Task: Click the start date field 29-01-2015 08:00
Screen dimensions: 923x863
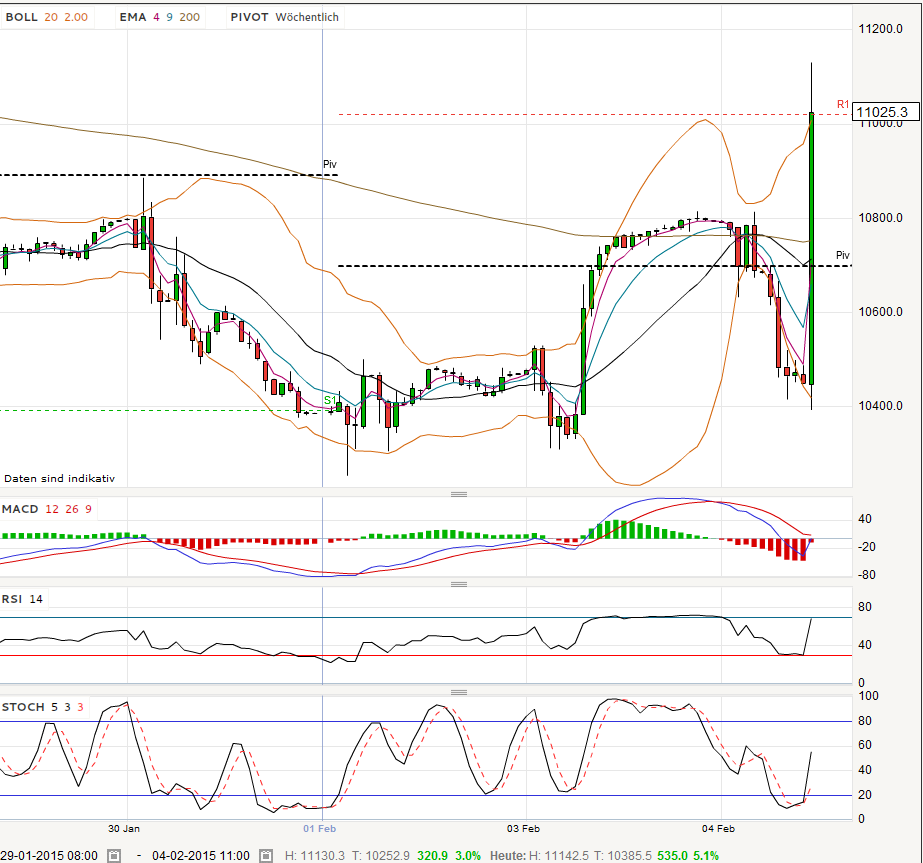Action: (x=49, y=855)
